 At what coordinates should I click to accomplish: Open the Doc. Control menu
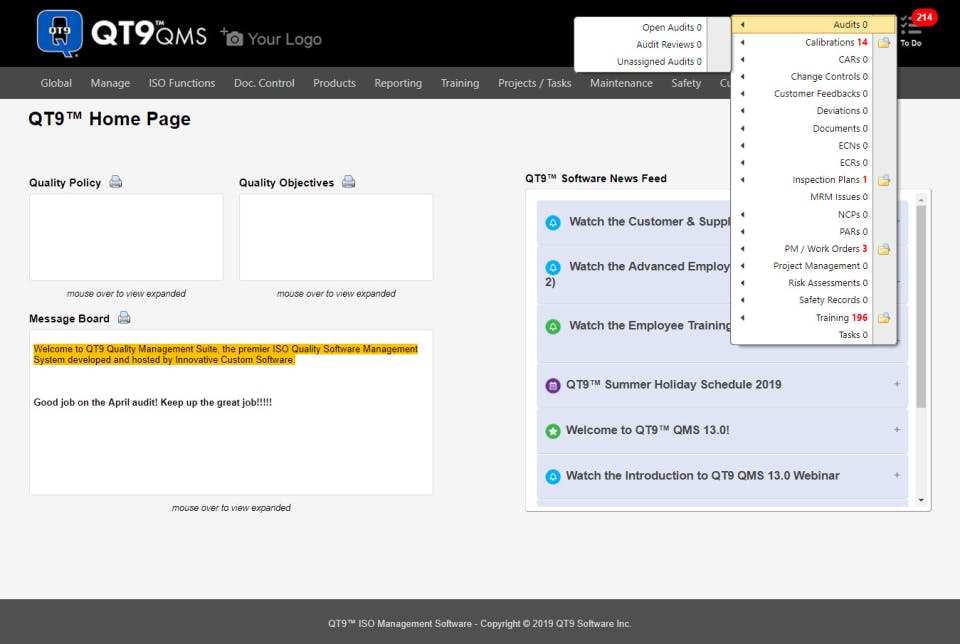264,83
